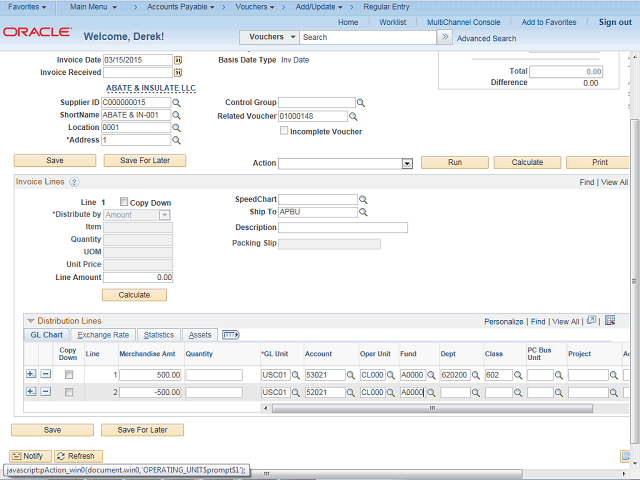Collapse the Distribution Lines section
Screen dimensions: 640x480
(30, 321)
